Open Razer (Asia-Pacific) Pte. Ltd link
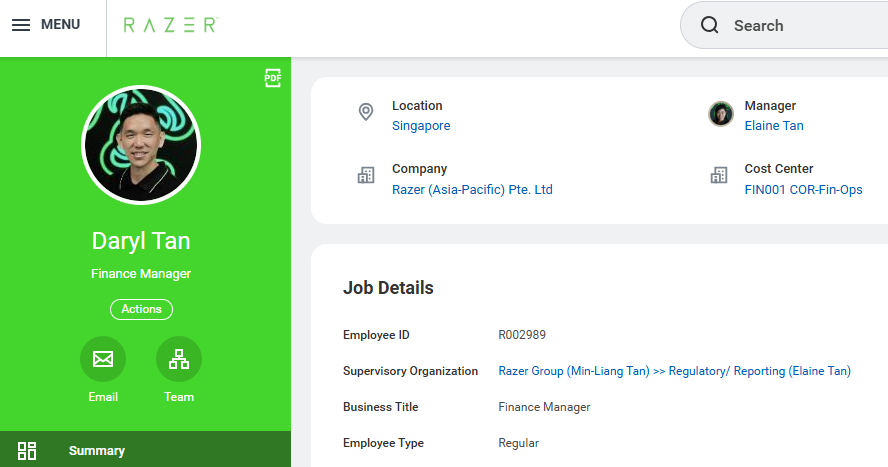 472,190
